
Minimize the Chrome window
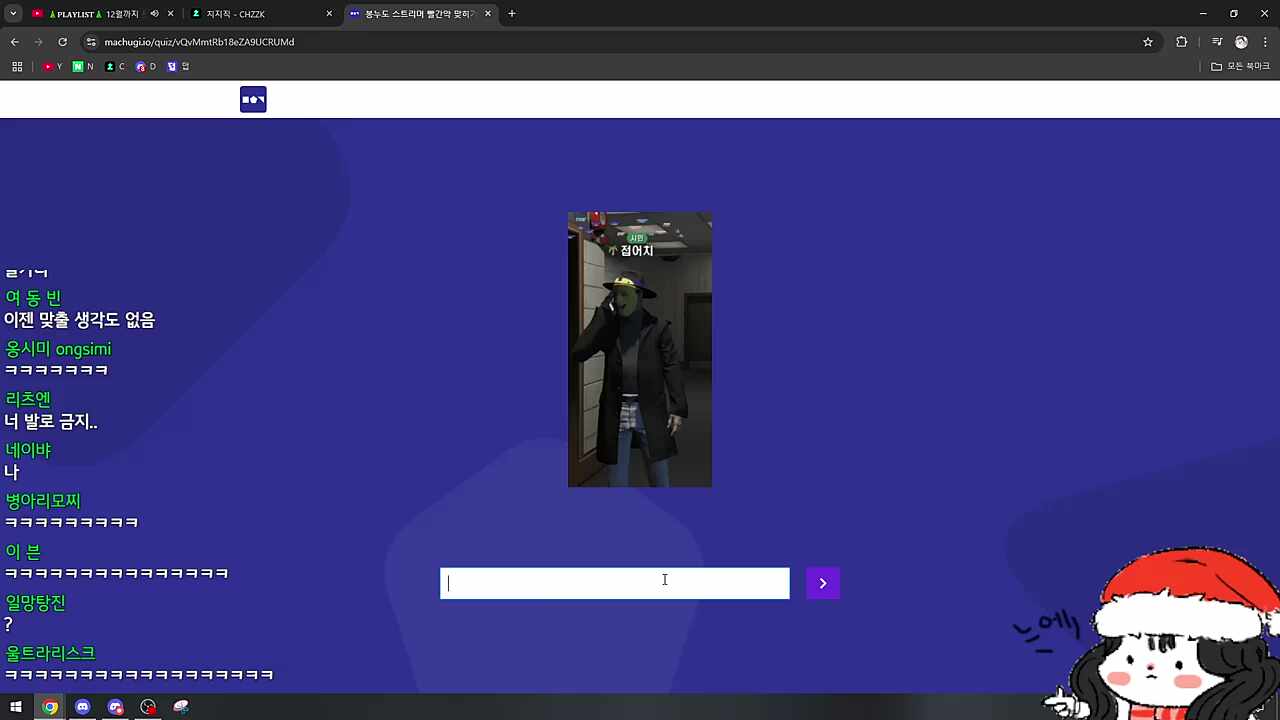[x=1203, y=14]
